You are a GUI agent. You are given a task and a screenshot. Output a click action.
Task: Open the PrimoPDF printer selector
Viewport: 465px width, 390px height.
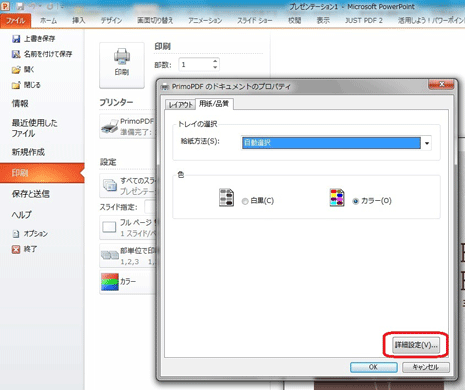[x=128, y=126]
